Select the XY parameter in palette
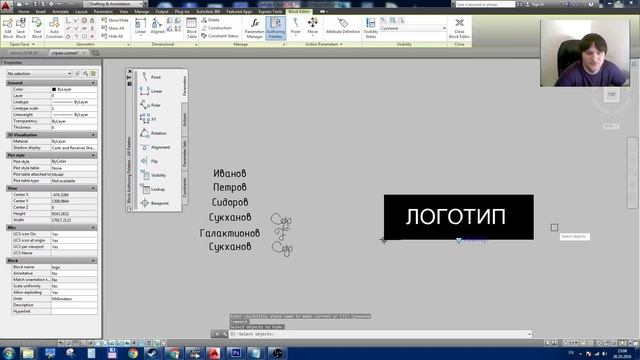Image resolution: width=640 pixels, height=360 pixels. tap(148, 119)
